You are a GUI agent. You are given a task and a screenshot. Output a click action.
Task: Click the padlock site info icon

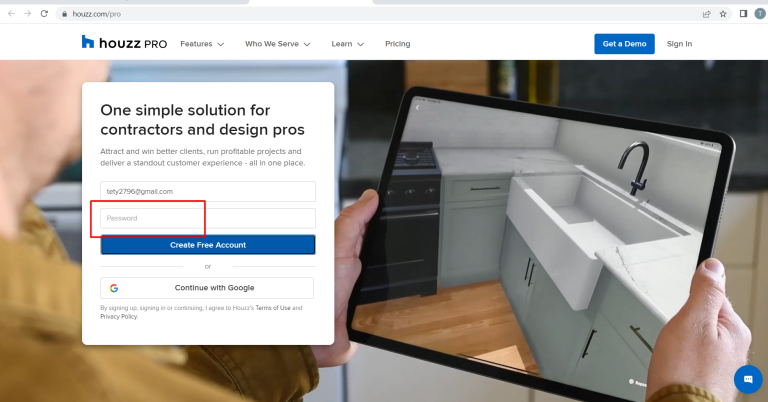[x=64, y=14]
